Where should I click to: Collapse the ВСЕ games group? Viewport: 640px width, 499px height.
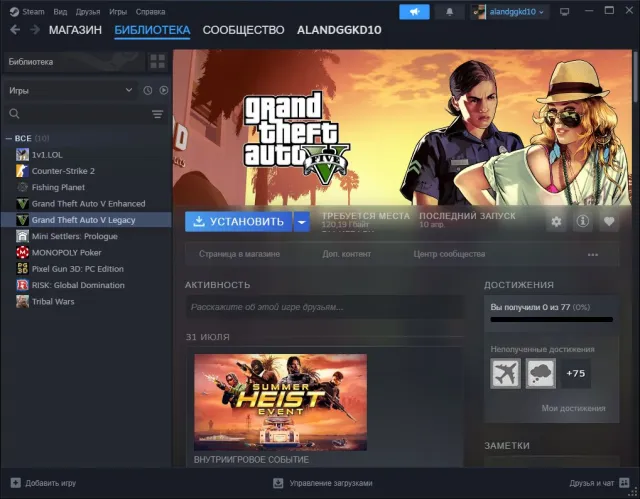[x=9, y=139]
